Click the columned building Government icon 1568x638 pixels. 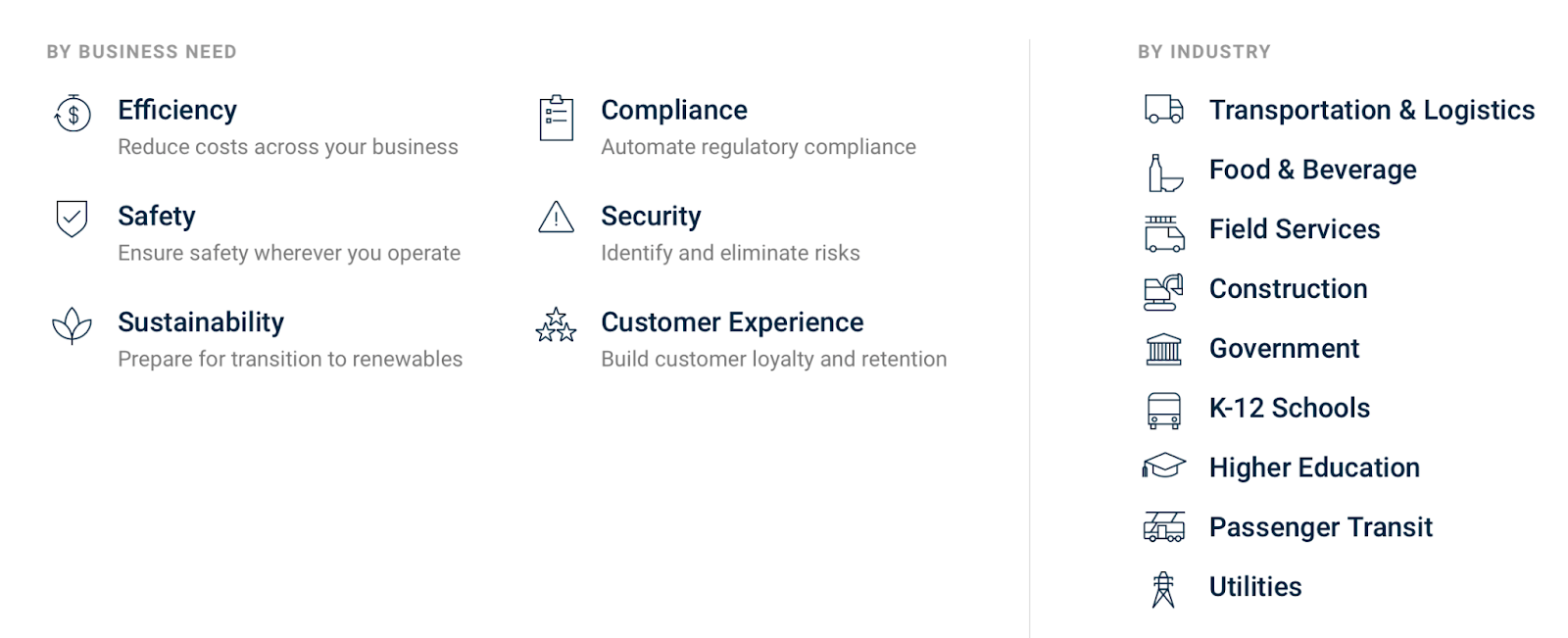click(1163, 349)
